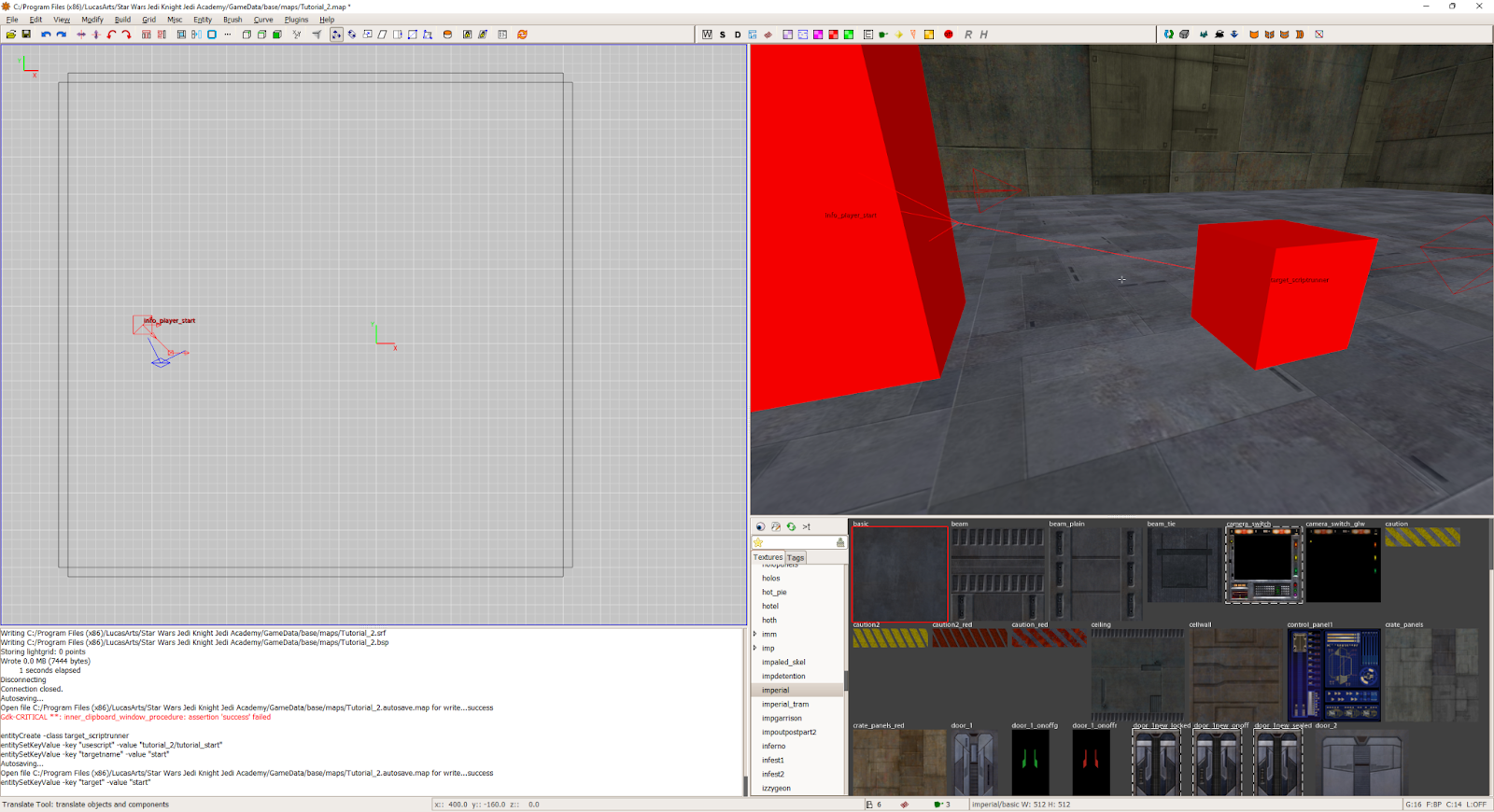Viewport: 1494px width, 812px height.
Task: Select the active Translate tool icon
Action: click(336, 35)
